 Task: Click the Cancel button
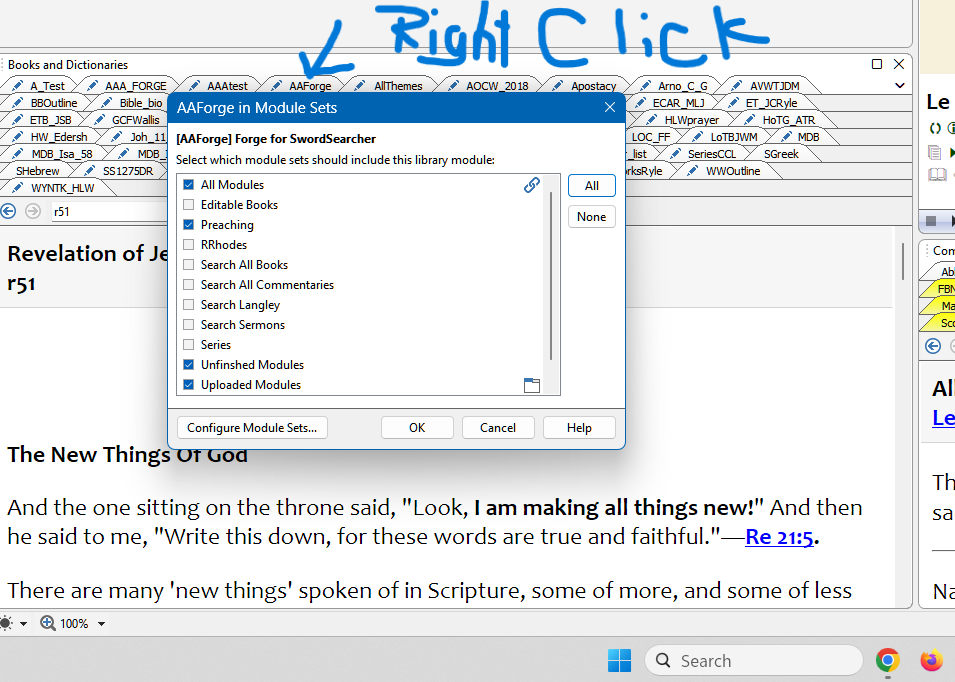coord(498,427)
